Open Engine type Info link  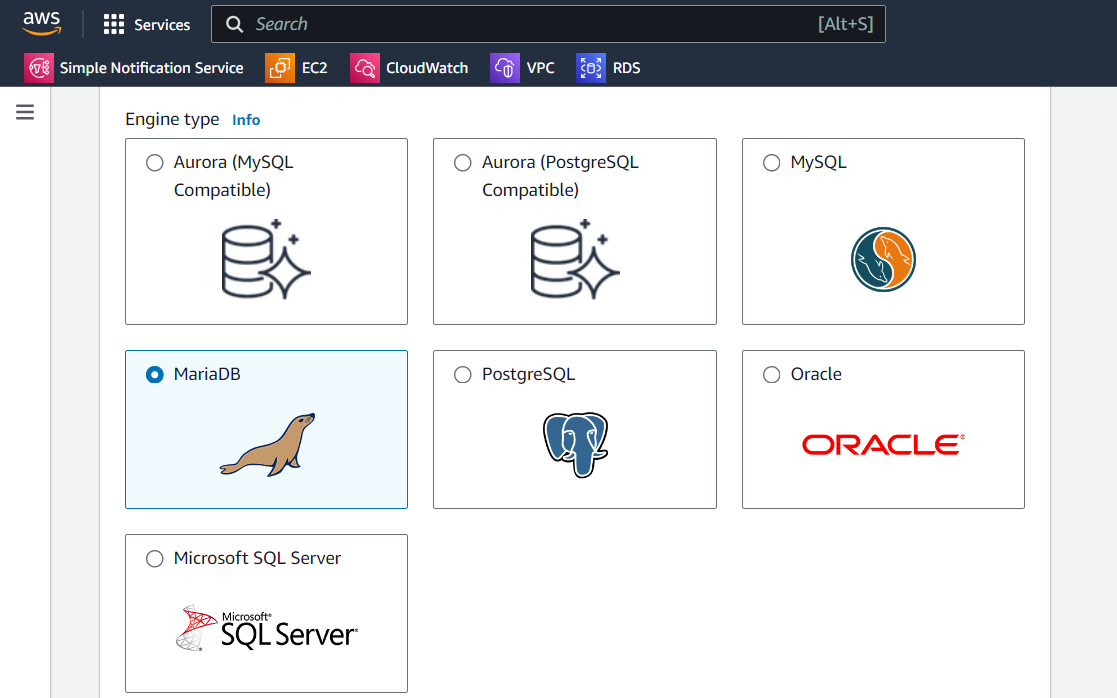tap(246, 120)
